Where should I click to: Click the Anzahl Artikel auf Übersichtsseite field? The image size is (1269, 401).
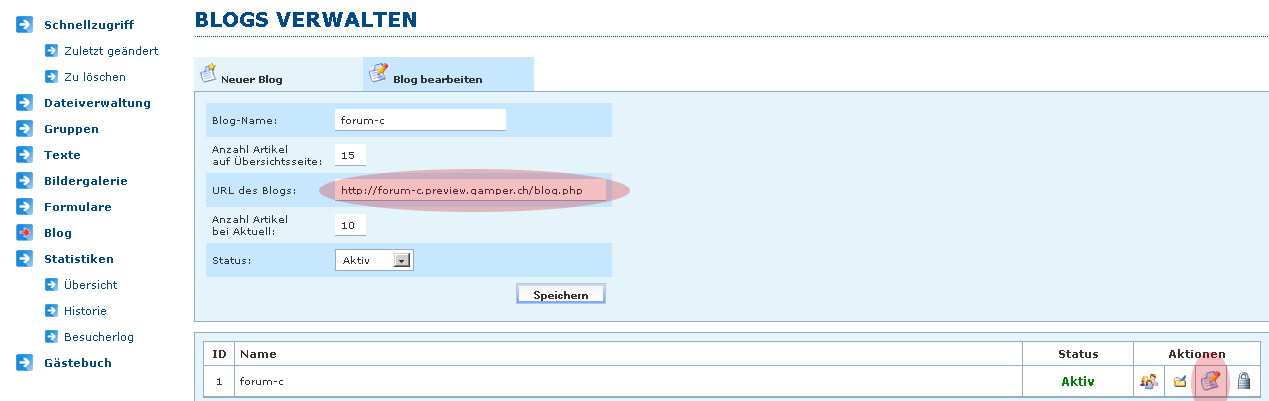click(350, 155)
